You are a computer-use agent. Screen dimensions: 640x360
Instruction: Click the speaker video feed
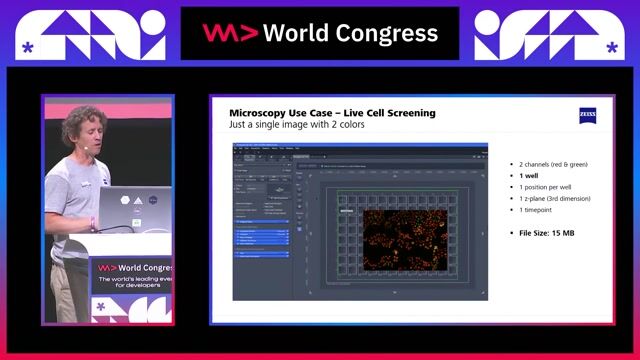click(x=108, y=210)
